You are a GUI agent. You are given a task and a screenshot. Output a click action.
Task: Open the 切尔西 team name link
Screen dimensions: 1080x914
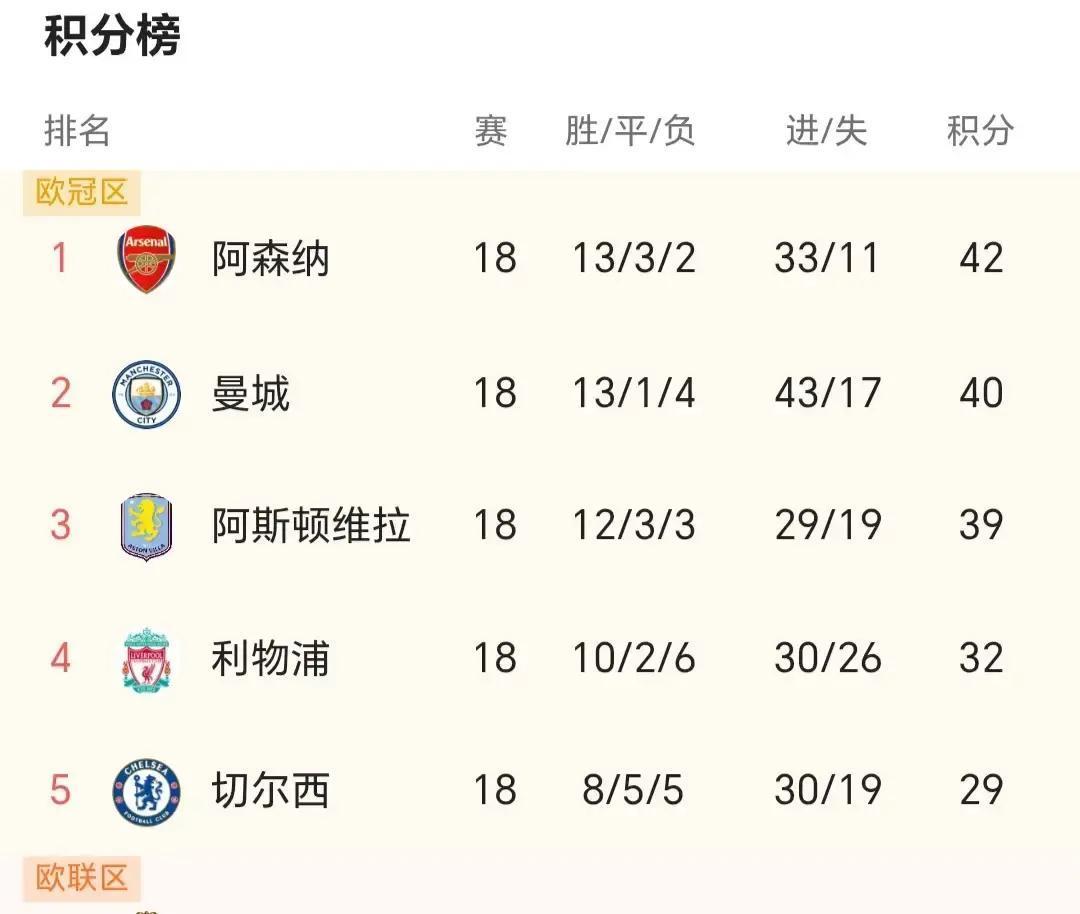[269, 789]
